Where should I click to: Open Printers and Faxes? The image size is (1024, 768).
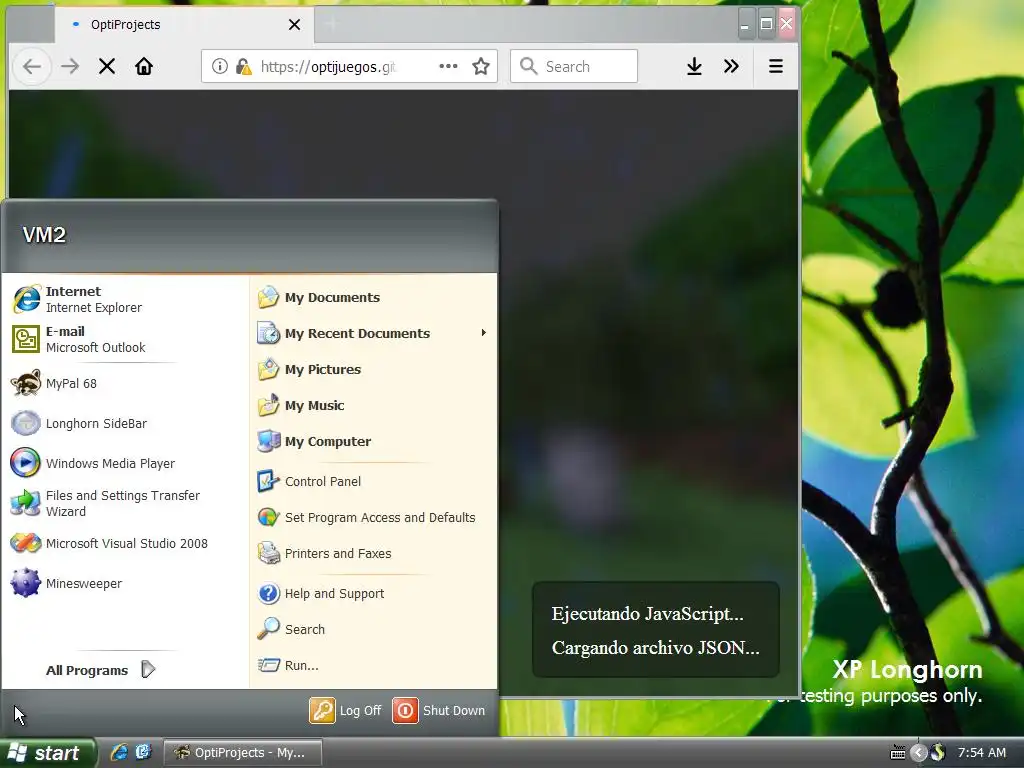(x=374, y=553)
